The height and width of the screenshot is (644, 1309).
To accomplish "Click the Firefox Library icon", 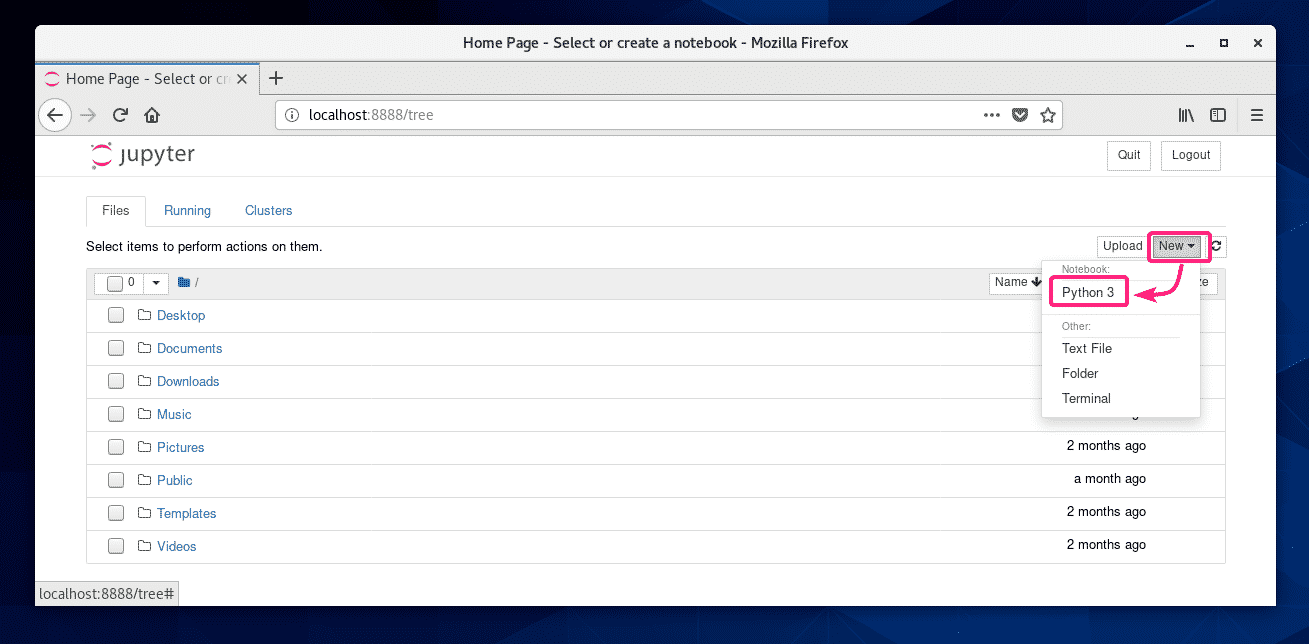I will (1186, 115).
